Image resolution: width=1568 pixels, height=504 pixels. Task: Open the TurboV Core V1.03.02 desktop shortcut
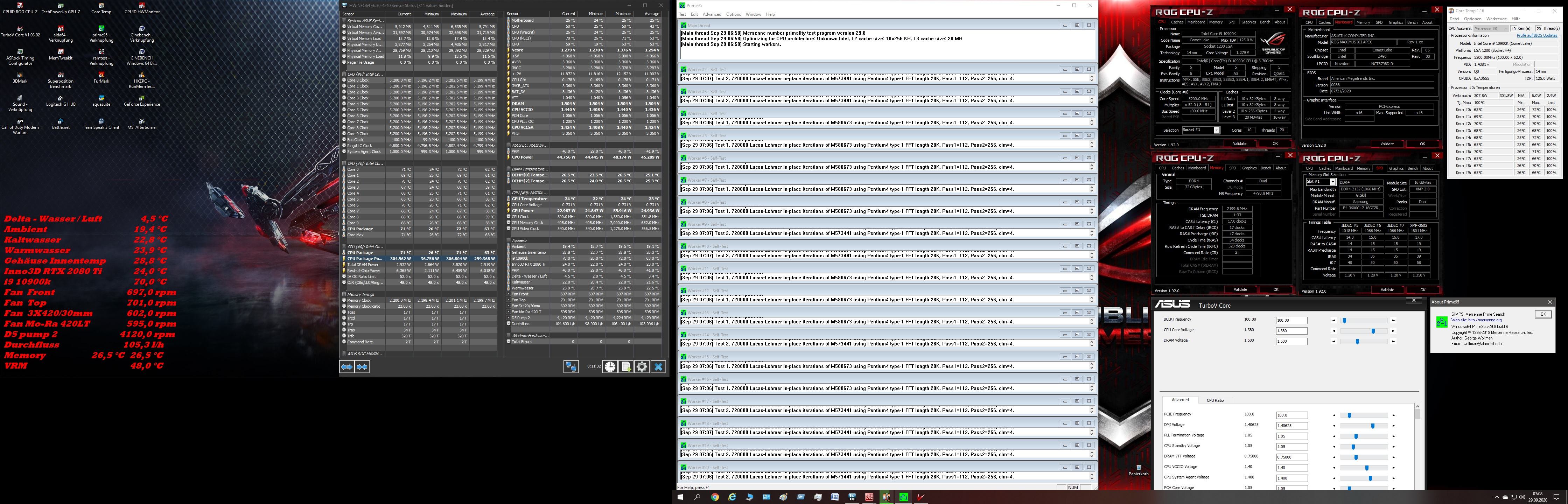point(20,31)
